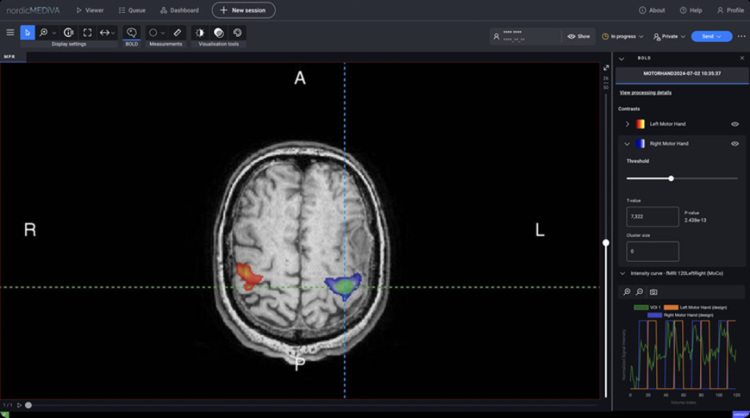Hide the Right Motor Hand contrast
The image size is (750, 418).
coord(735,144)
